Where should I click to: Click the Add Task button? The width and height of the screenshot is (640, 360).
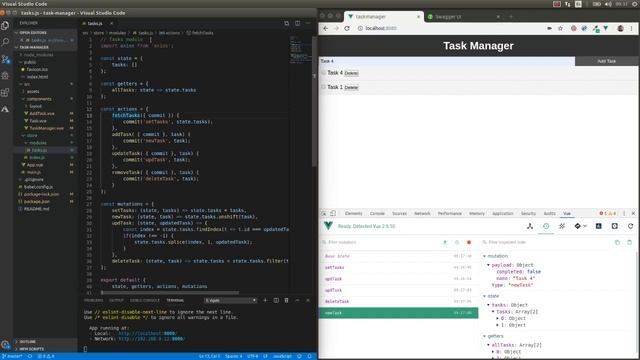(x=607, y=61)
